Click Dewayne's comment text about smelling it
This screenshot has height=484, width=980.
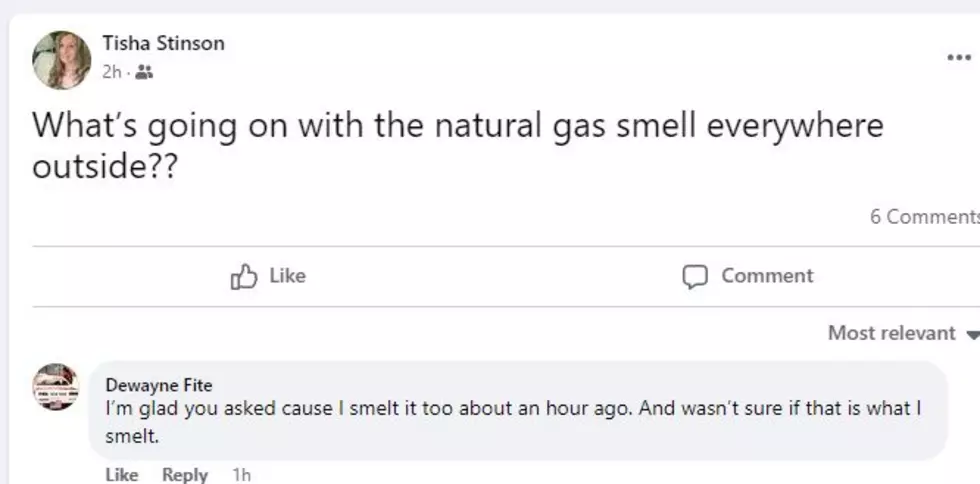click(513, 422)
